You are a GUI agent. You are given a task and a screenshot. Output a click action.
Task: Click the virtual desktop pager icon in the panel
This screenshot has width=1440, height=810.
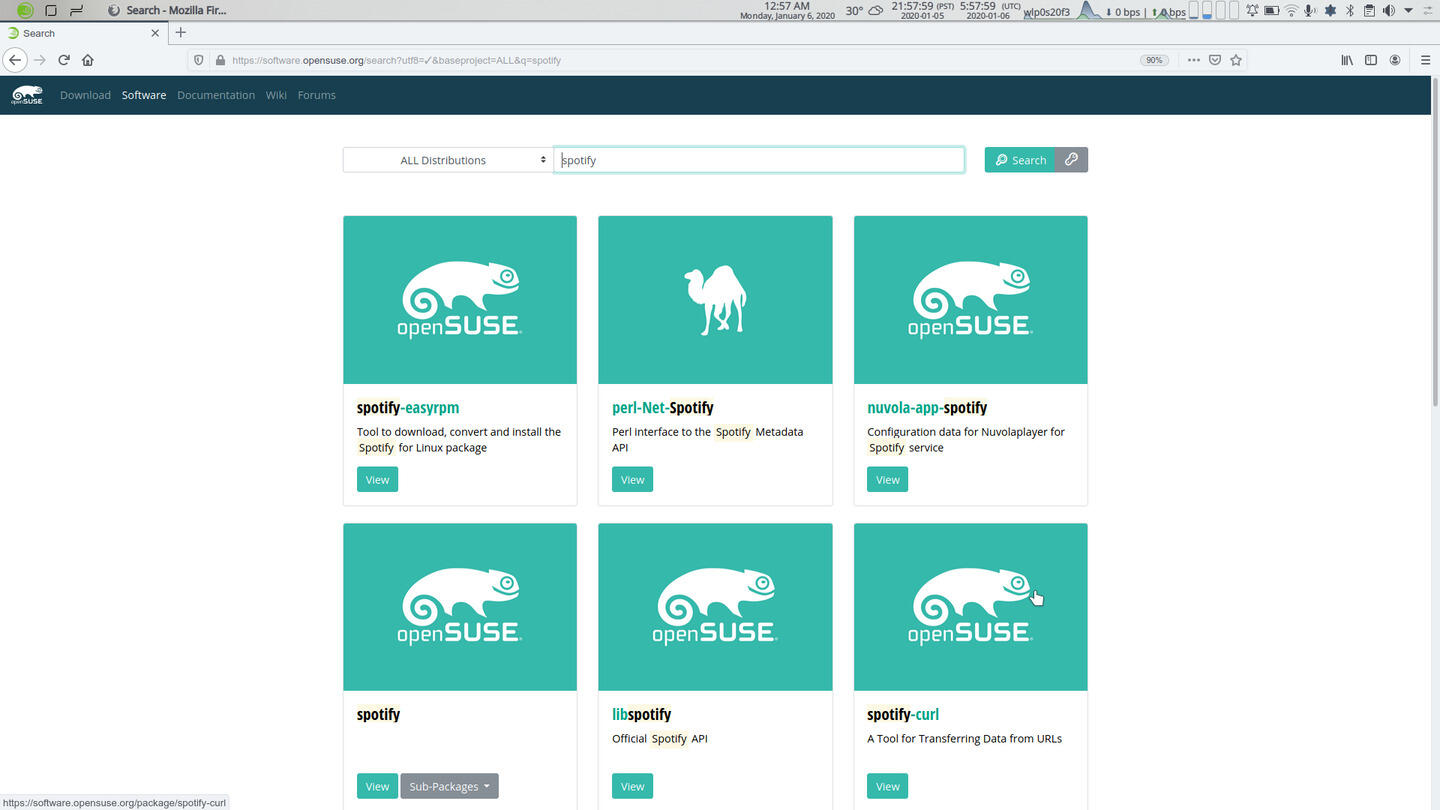click(76, 10)
